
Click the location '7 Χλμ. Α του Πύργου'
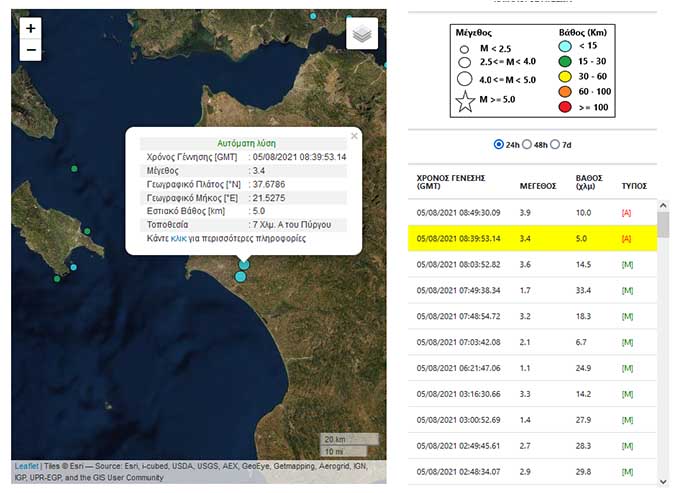292,225
